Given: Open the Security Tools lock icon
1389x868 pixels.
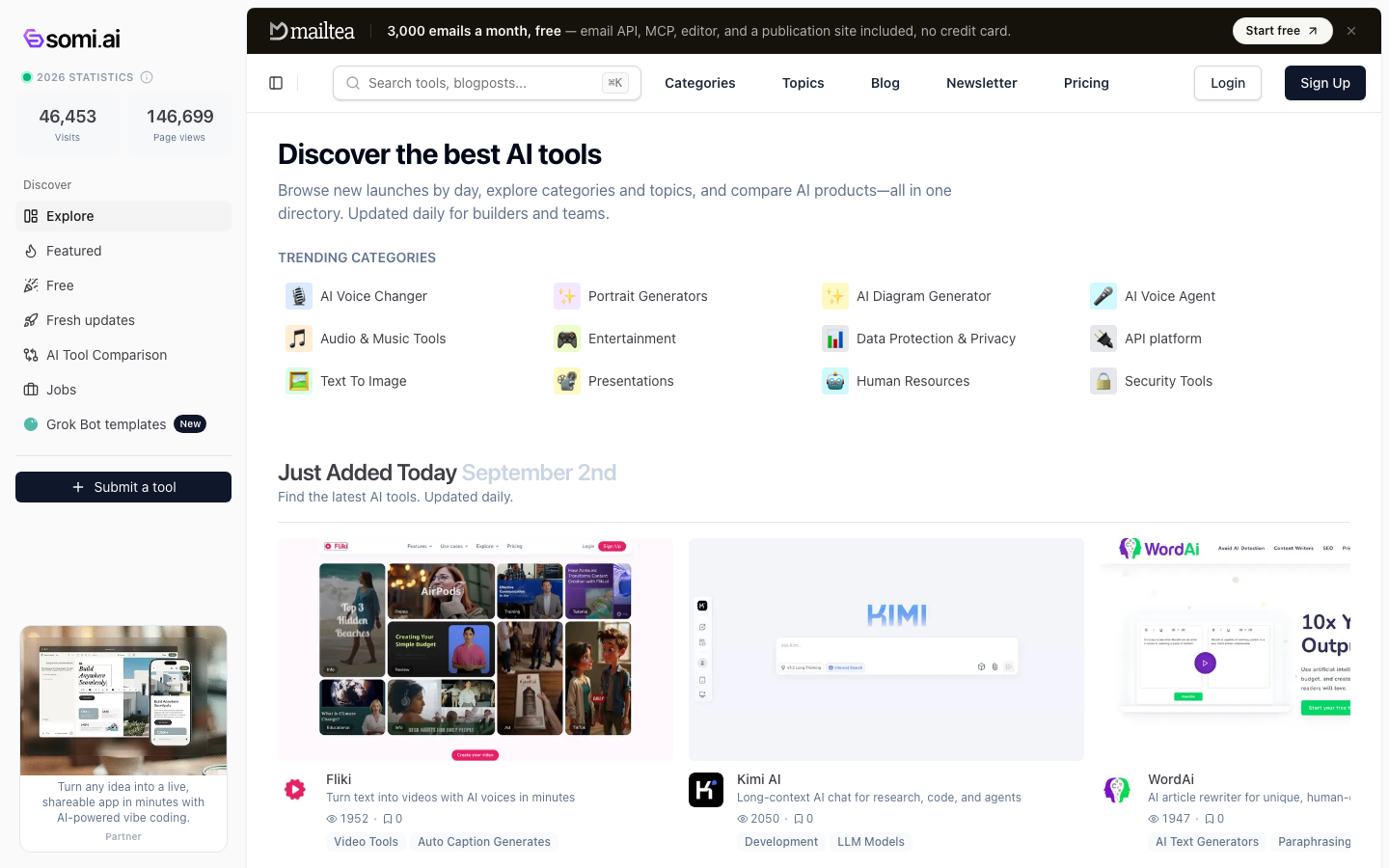Looking at the screenshot, I should [x=1103, y=381].
